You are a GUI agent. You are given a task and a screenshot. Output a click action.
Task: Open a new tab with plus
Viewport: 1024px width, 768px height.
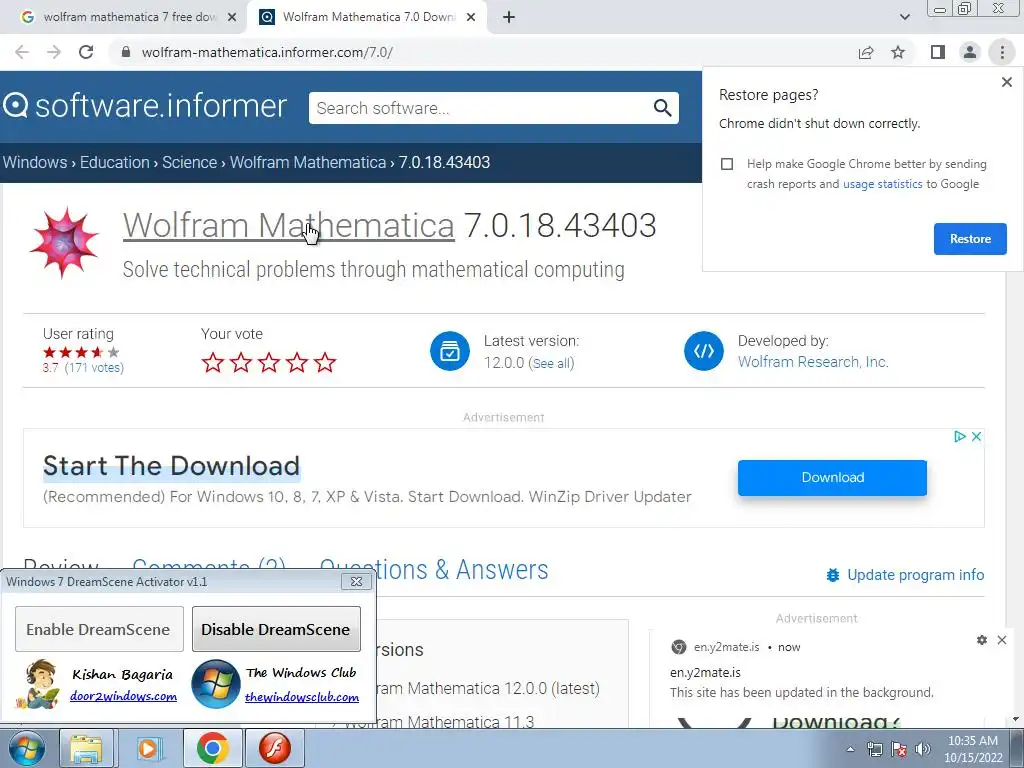(x=509, y=17)
